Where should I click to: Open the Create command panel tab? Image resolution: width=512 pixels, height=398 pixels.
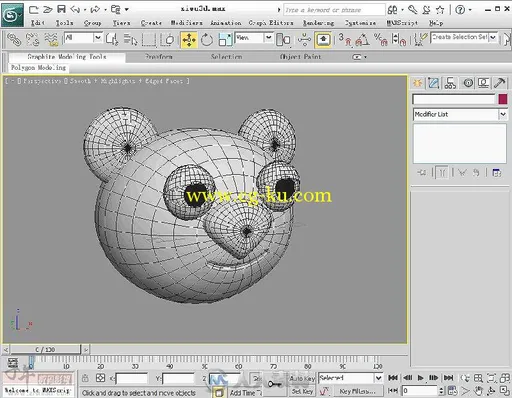click(417, 83)
